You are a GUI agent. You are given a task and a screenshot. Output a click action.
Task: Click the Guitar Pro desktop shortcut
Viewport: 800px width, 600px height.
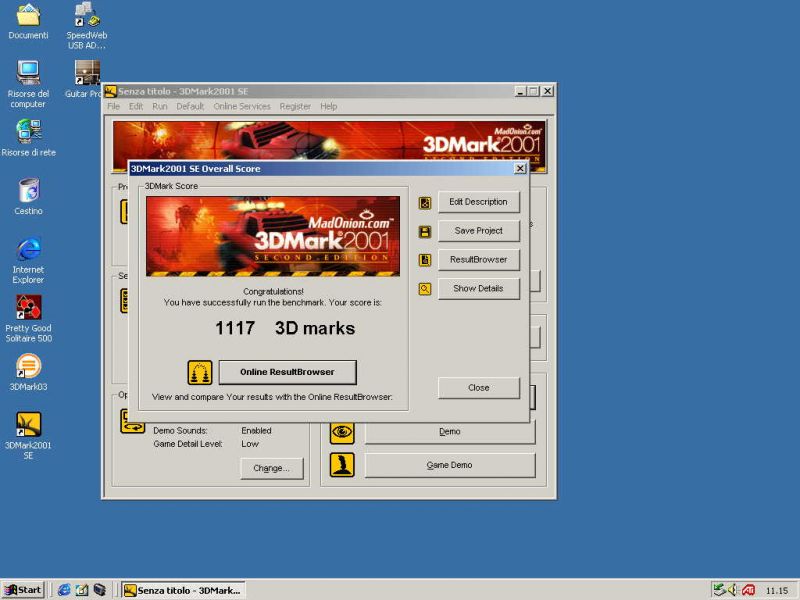tap(84, 79)
